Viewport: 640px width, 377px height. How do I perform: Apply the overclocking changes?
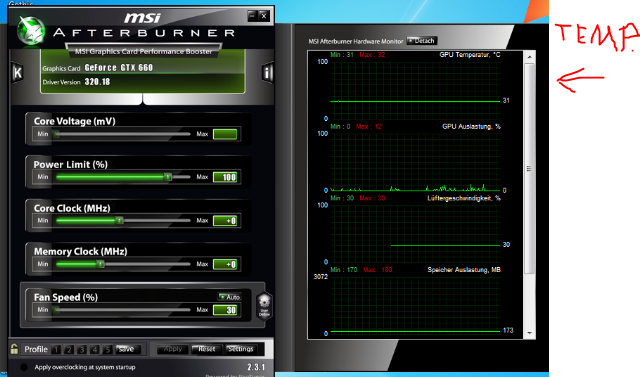172,349
